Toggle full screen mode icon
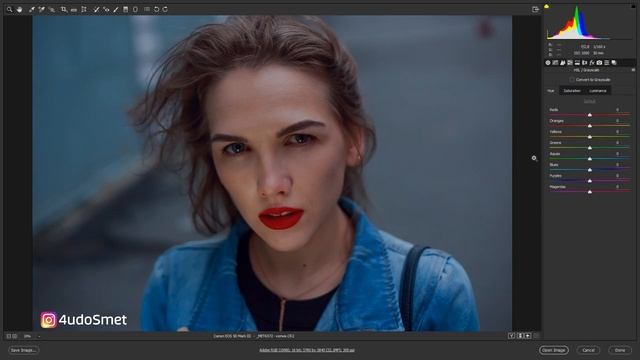The height and width of the screenshot is (360, 640). pyautogui.click(x=536, y=9)
